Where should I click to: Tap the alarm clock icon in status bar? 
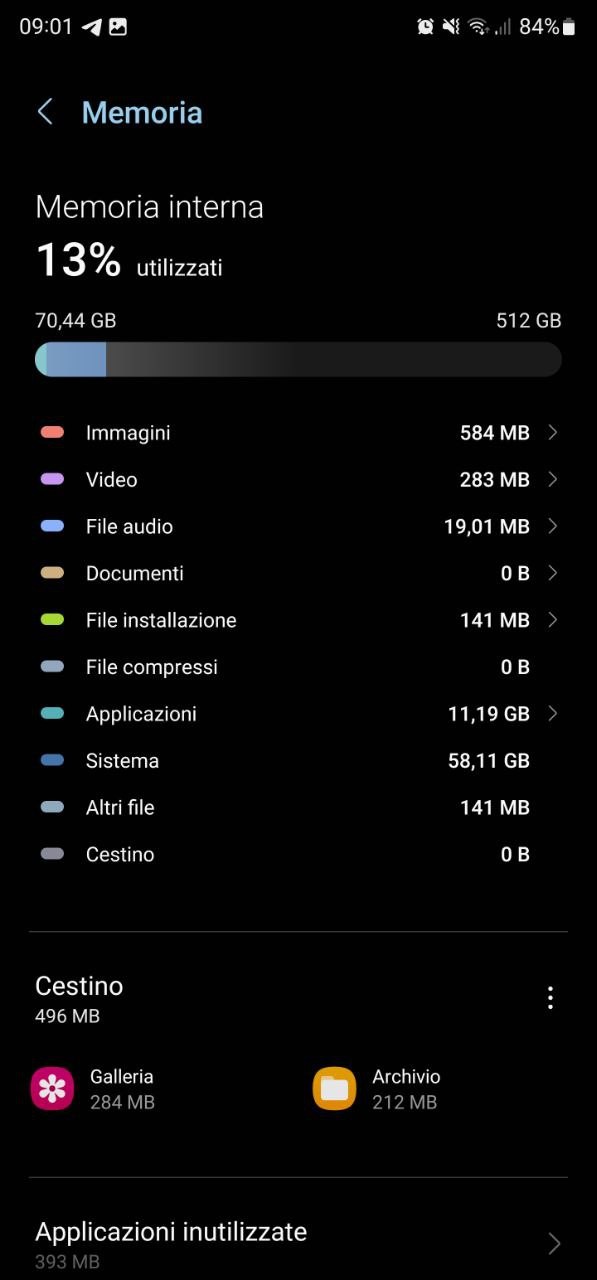pos(426,27)
